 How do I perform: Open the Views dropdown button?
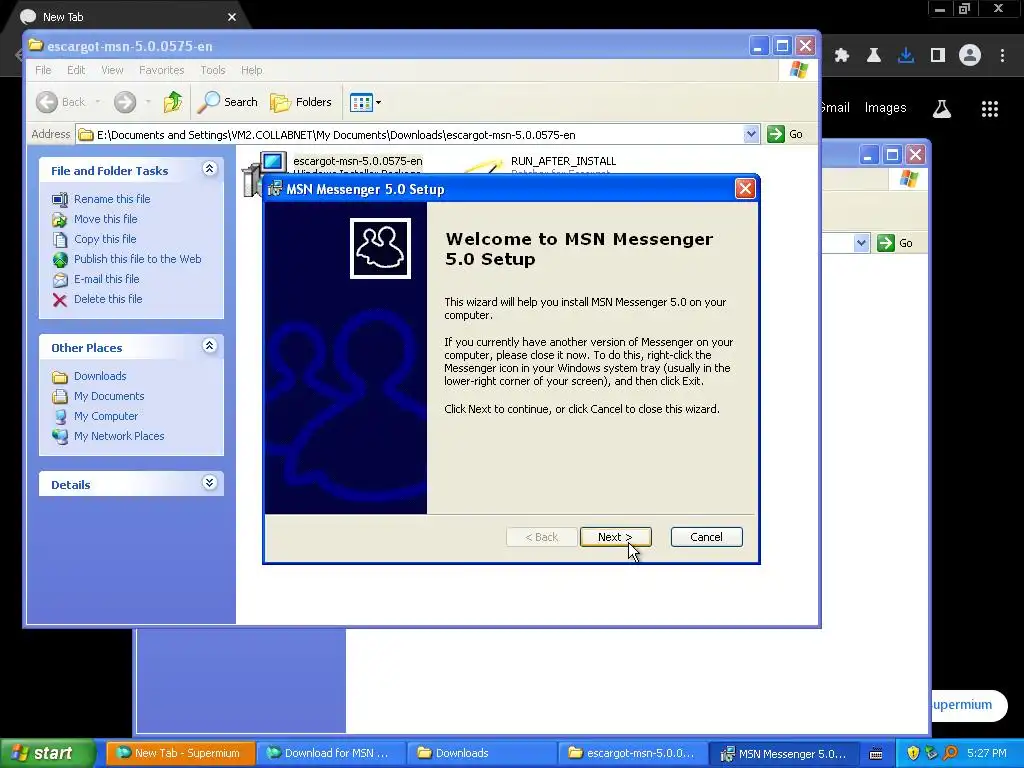pyautogui.click(x=365, y=102)
